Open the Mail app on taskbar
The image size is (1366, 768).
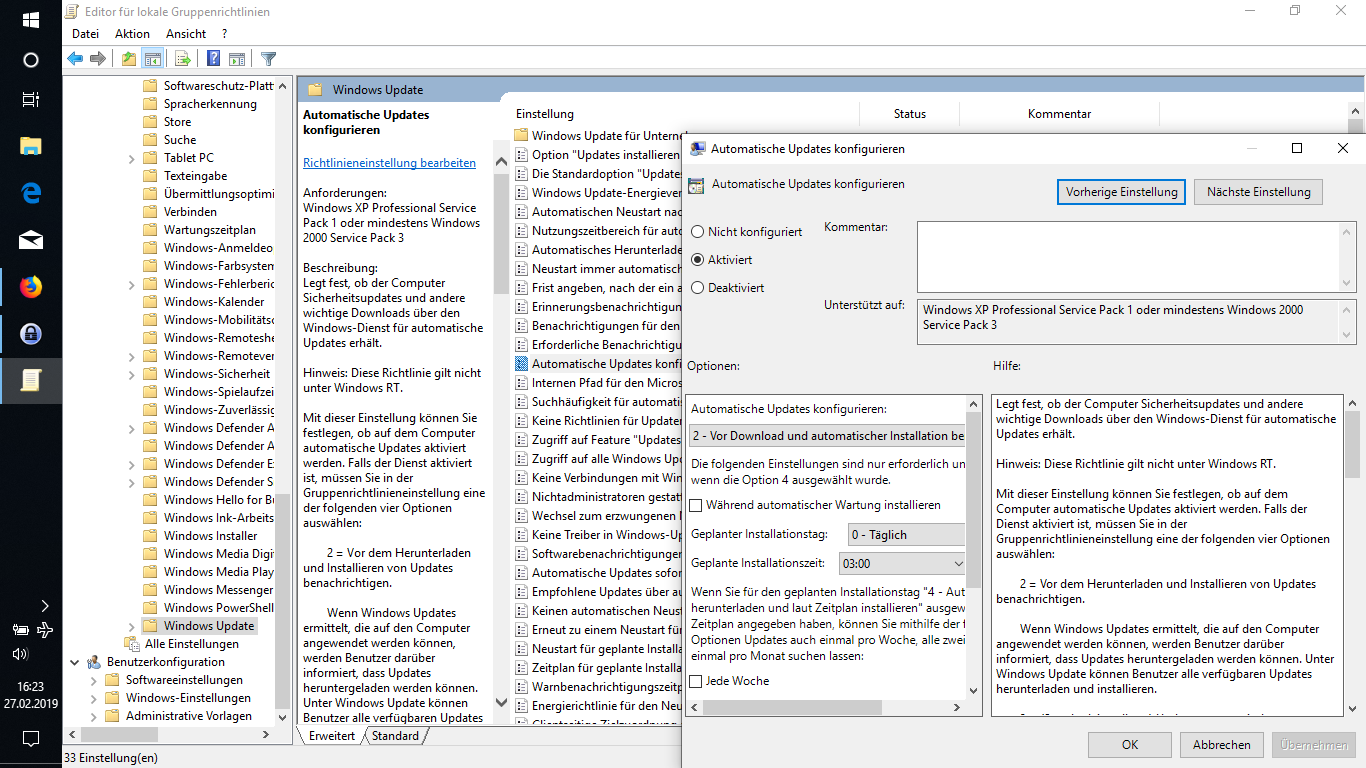[30, 240]
